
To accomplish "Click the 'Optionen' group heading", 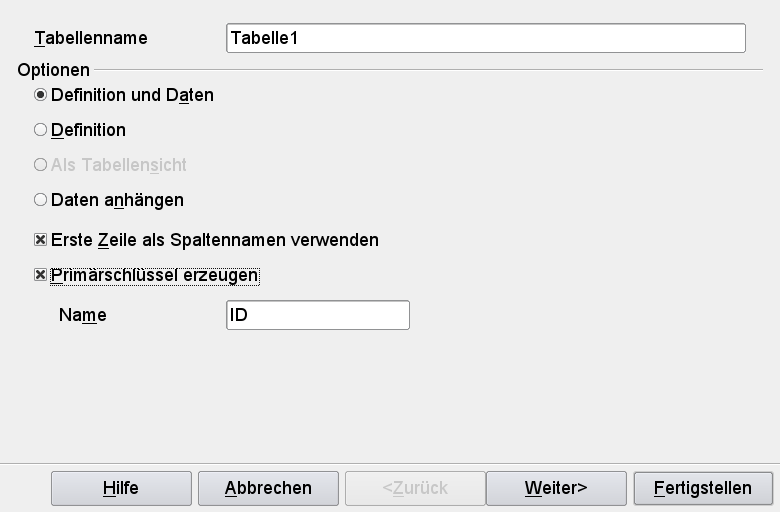I will (x=53, y=70).
